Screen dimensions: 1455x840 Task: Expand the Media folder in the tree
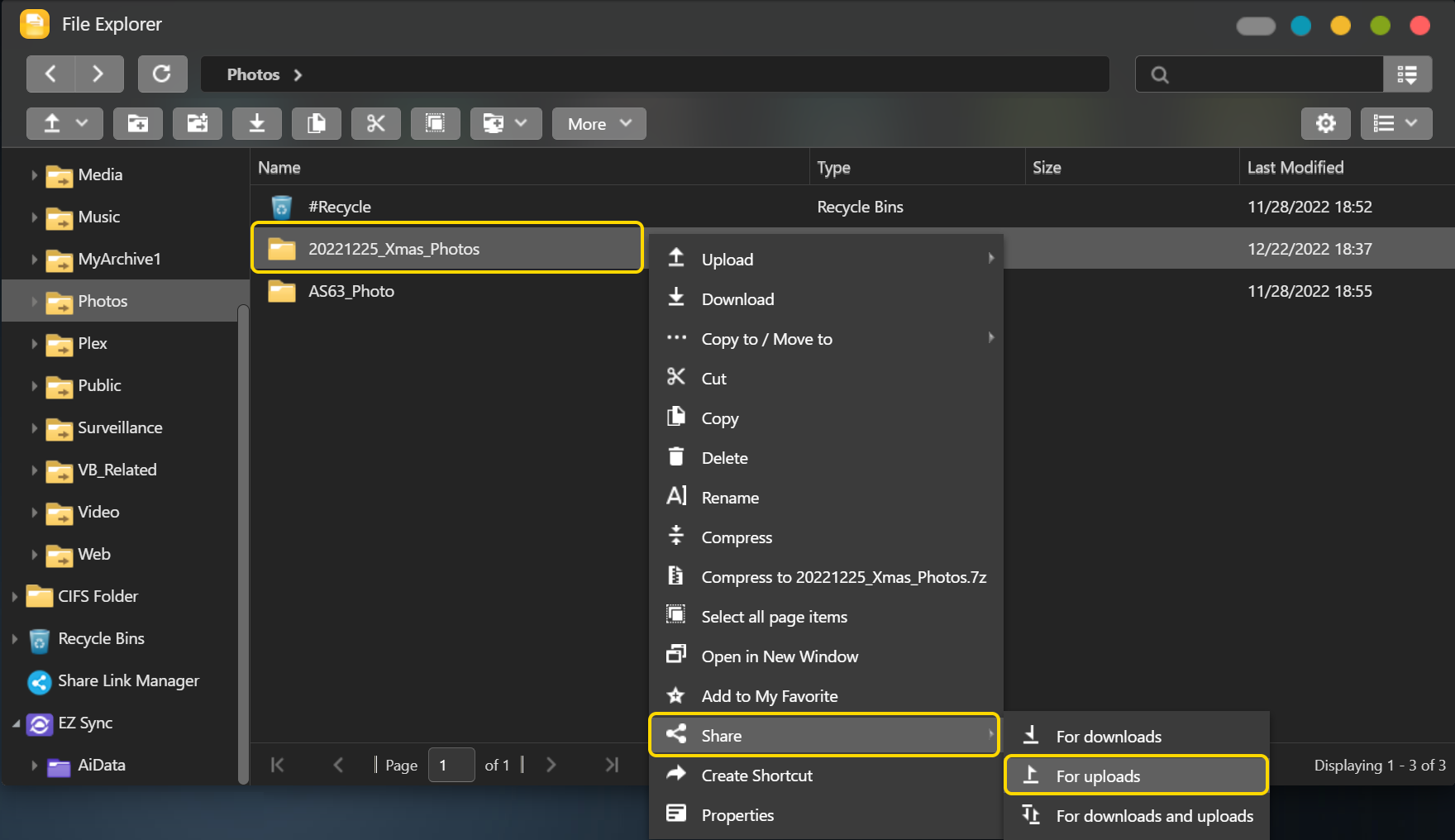34,175
